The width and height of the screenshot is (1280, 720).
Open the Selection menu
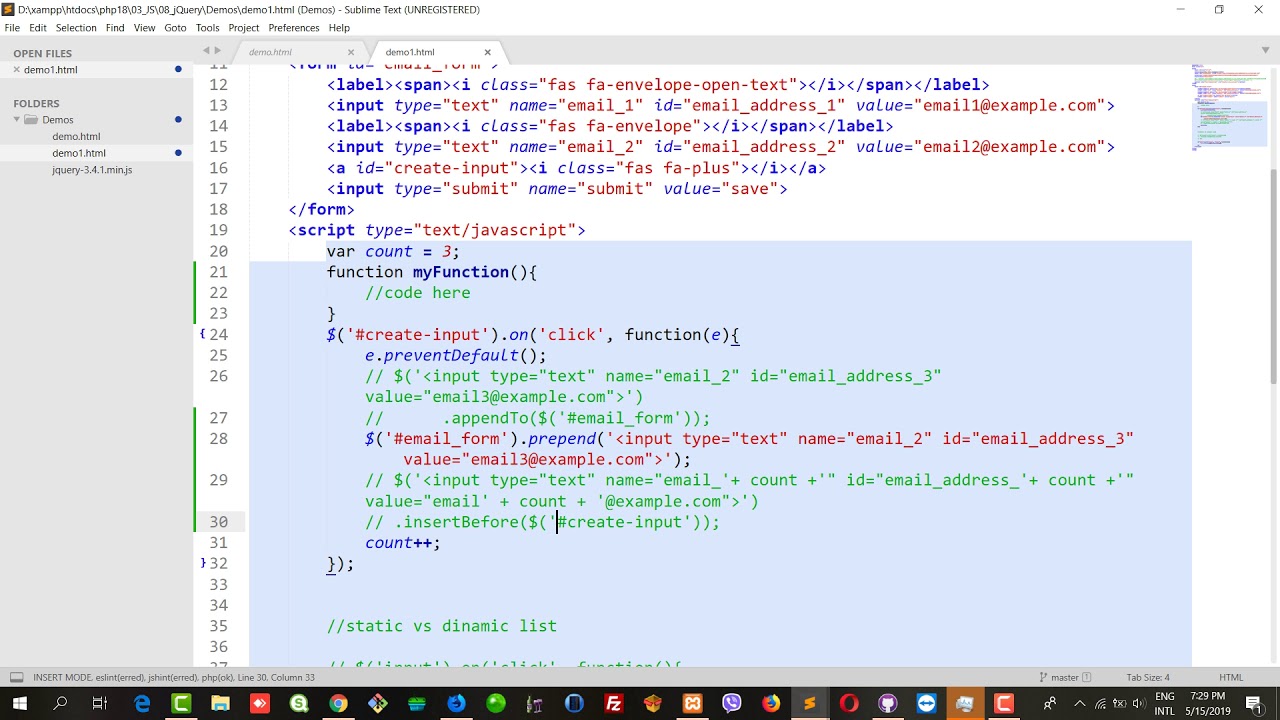click(76, 28)
